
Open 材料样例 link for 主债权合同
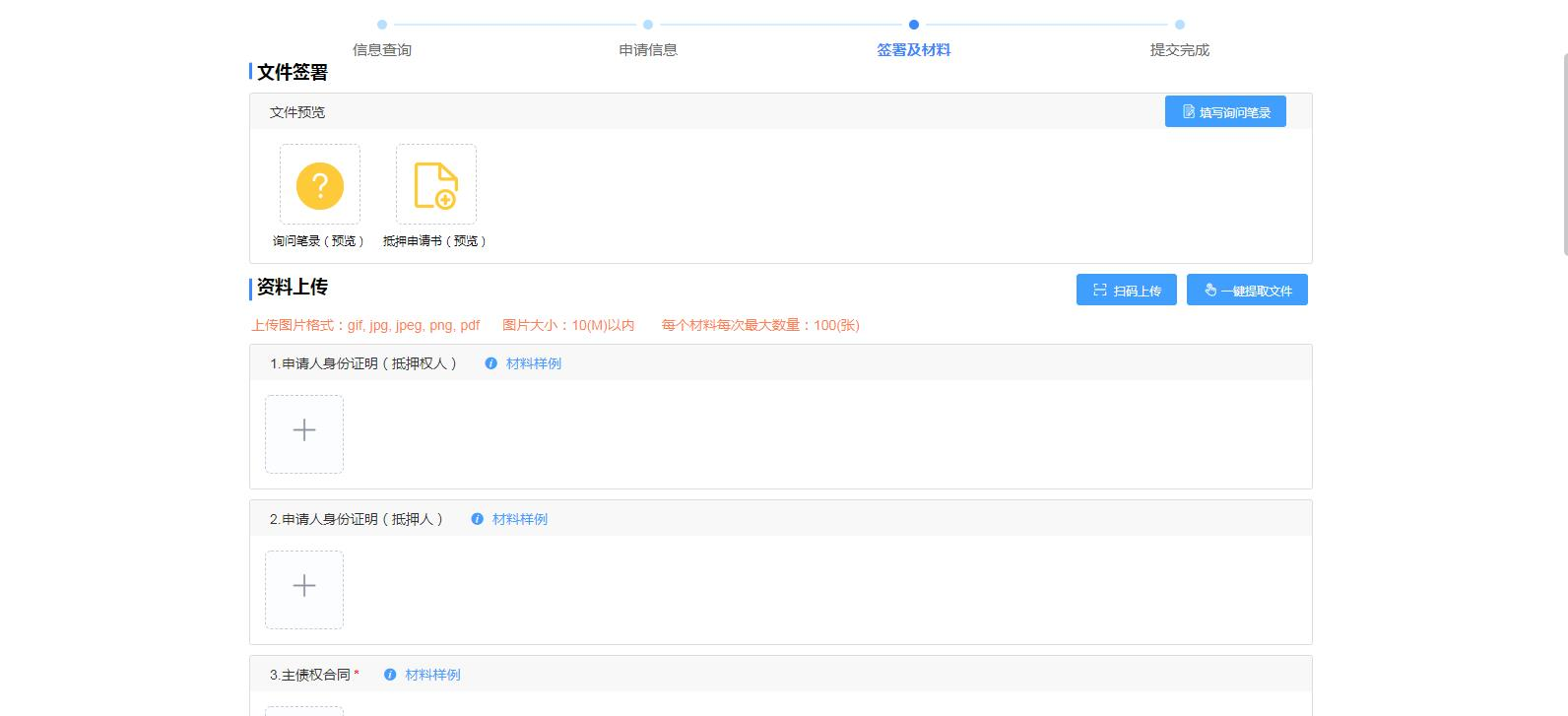click(x=432, y=675)
